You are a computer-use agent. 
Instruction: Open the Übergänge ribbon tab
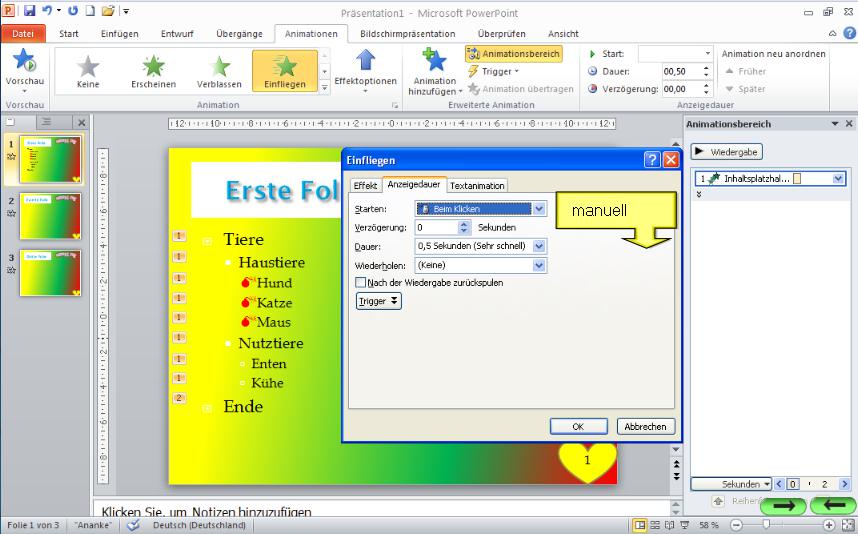coord(239,33)
